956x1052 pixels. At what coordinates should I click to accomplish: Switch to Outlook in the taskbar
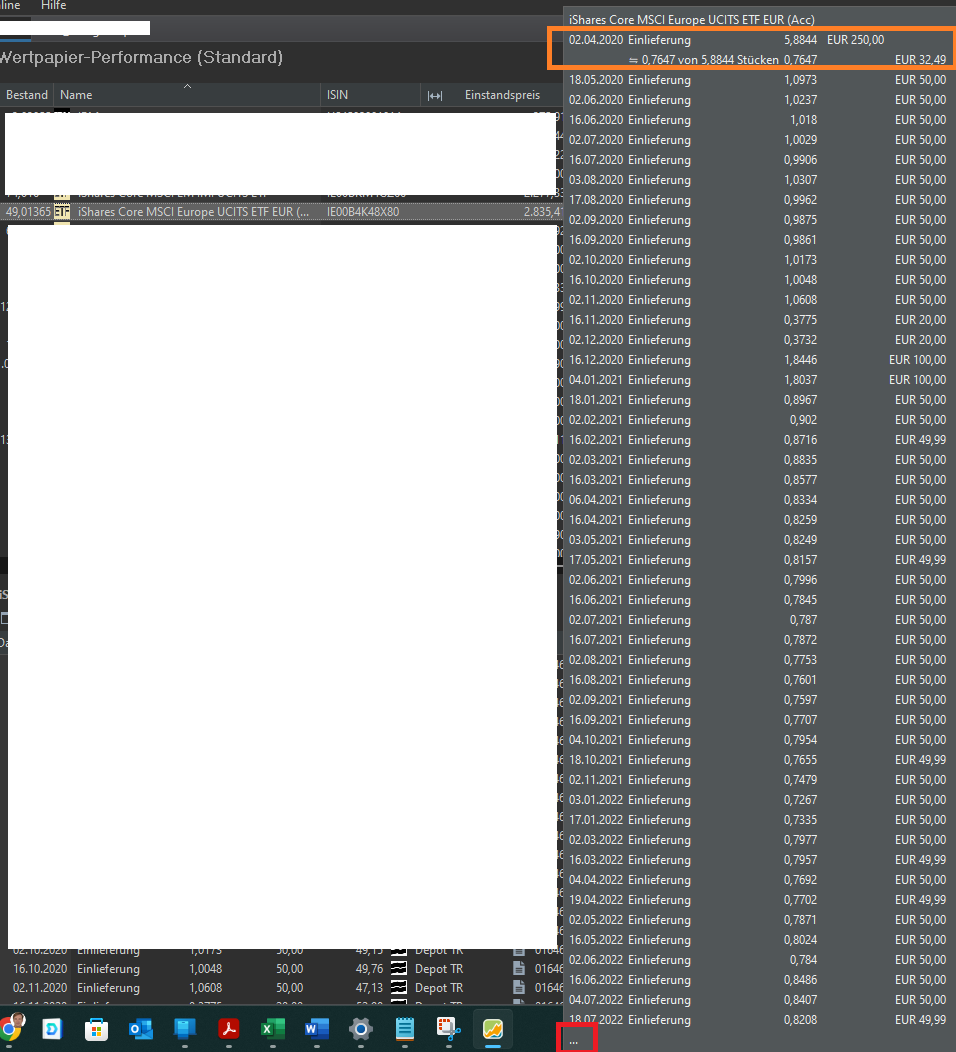140,1029
